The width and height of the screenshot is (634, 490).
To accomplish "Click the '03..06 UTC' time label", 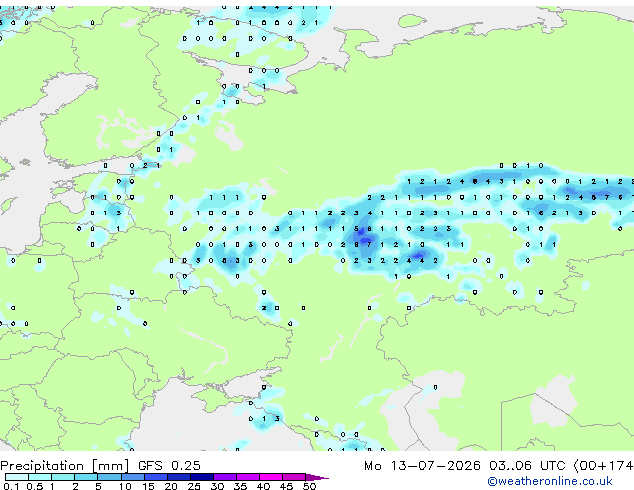I will click(527, 466).
